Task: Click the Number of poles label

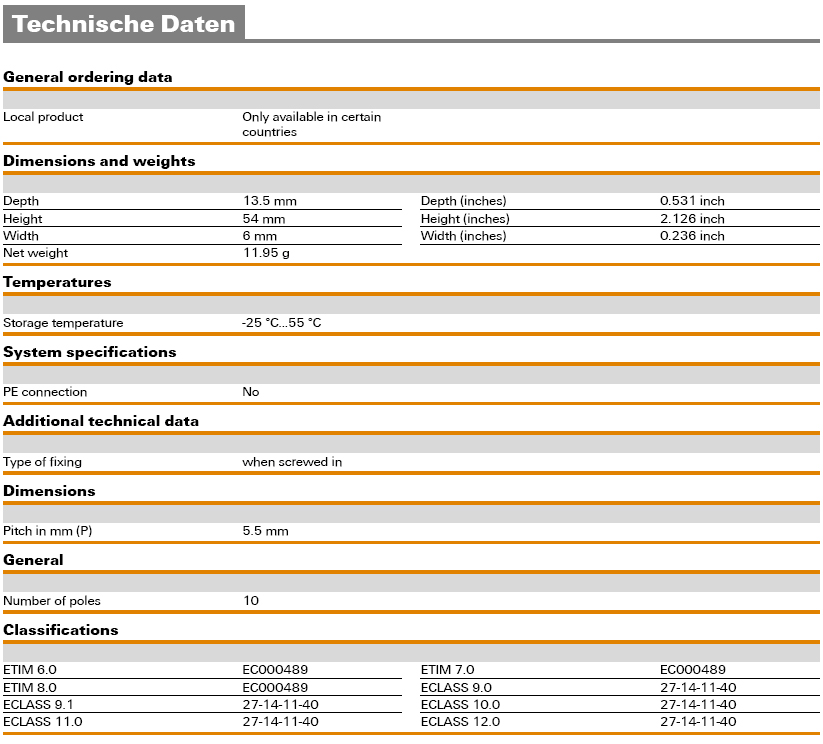Action: point(52,601)
